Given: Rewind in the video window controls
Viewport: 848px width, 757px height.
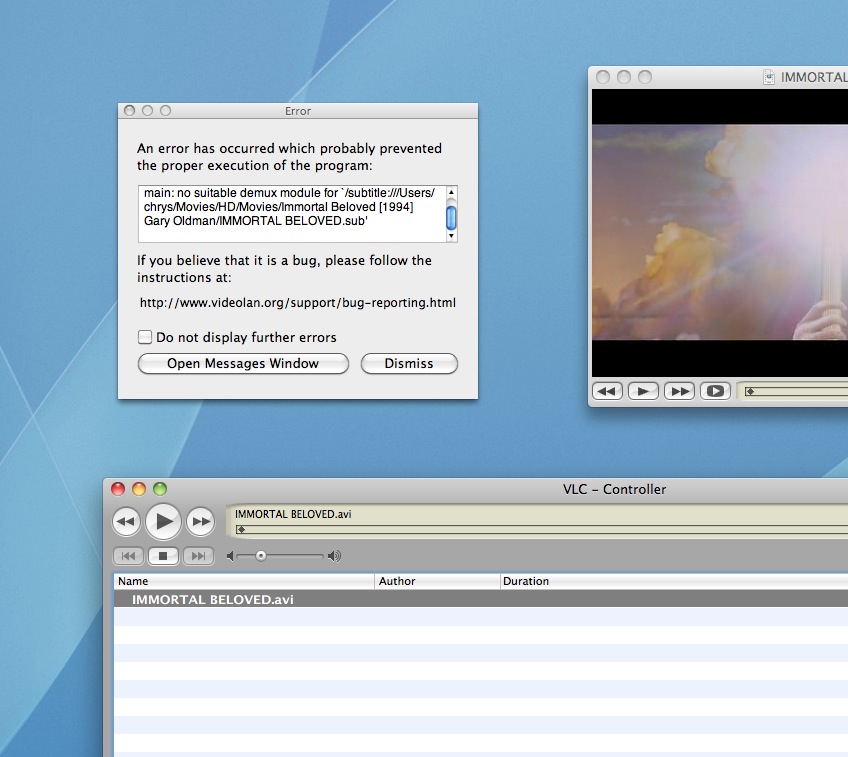Looking at the screenshot, I should tap(607, 391).
